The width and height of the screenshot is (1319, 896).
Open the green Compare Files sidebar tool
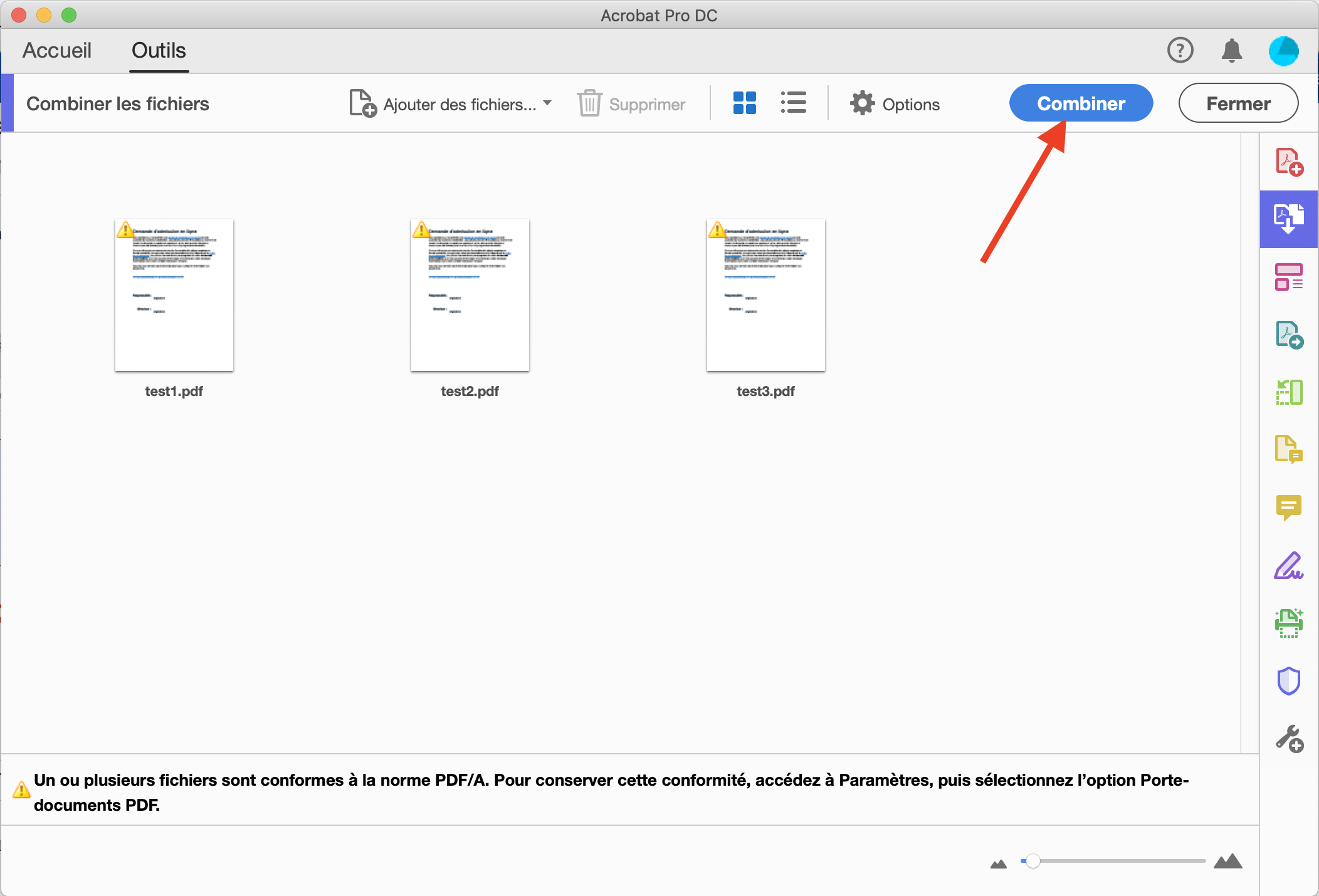click(1289, 392)
